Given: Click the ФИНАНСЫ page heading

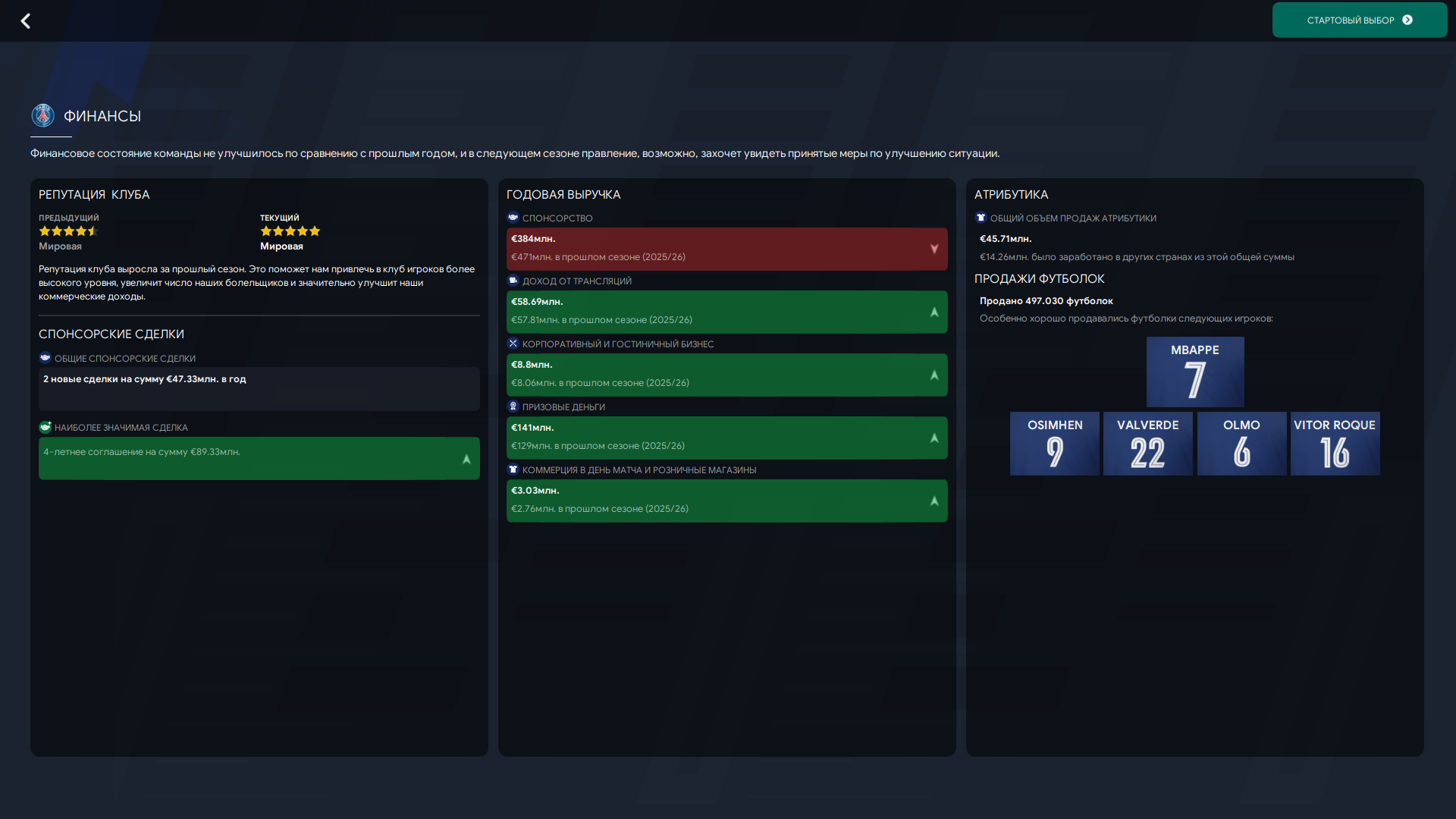Looking at the screenshot, I should pos(102,116).
